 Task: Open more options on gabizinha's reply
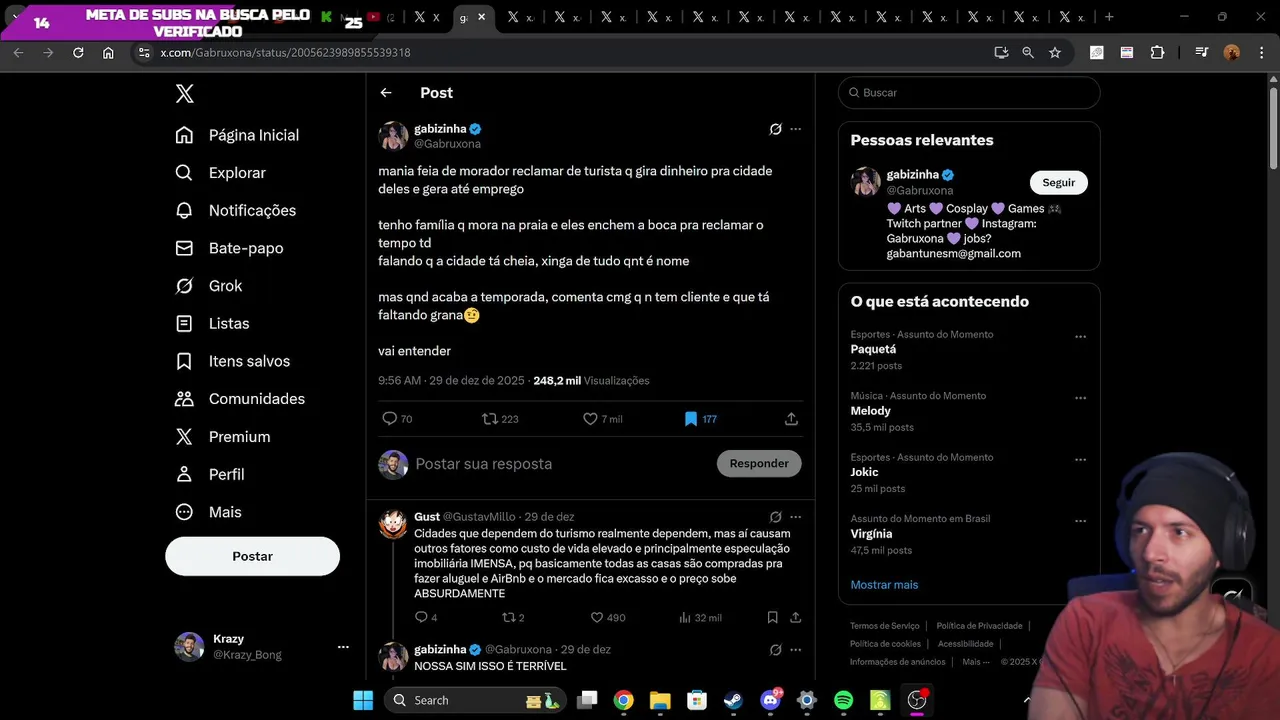point(796,649)
